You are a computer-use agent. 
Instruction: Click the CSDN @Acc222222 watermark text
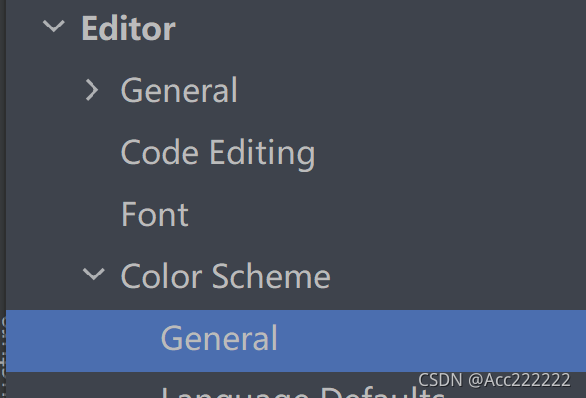(x=494, y=380)
